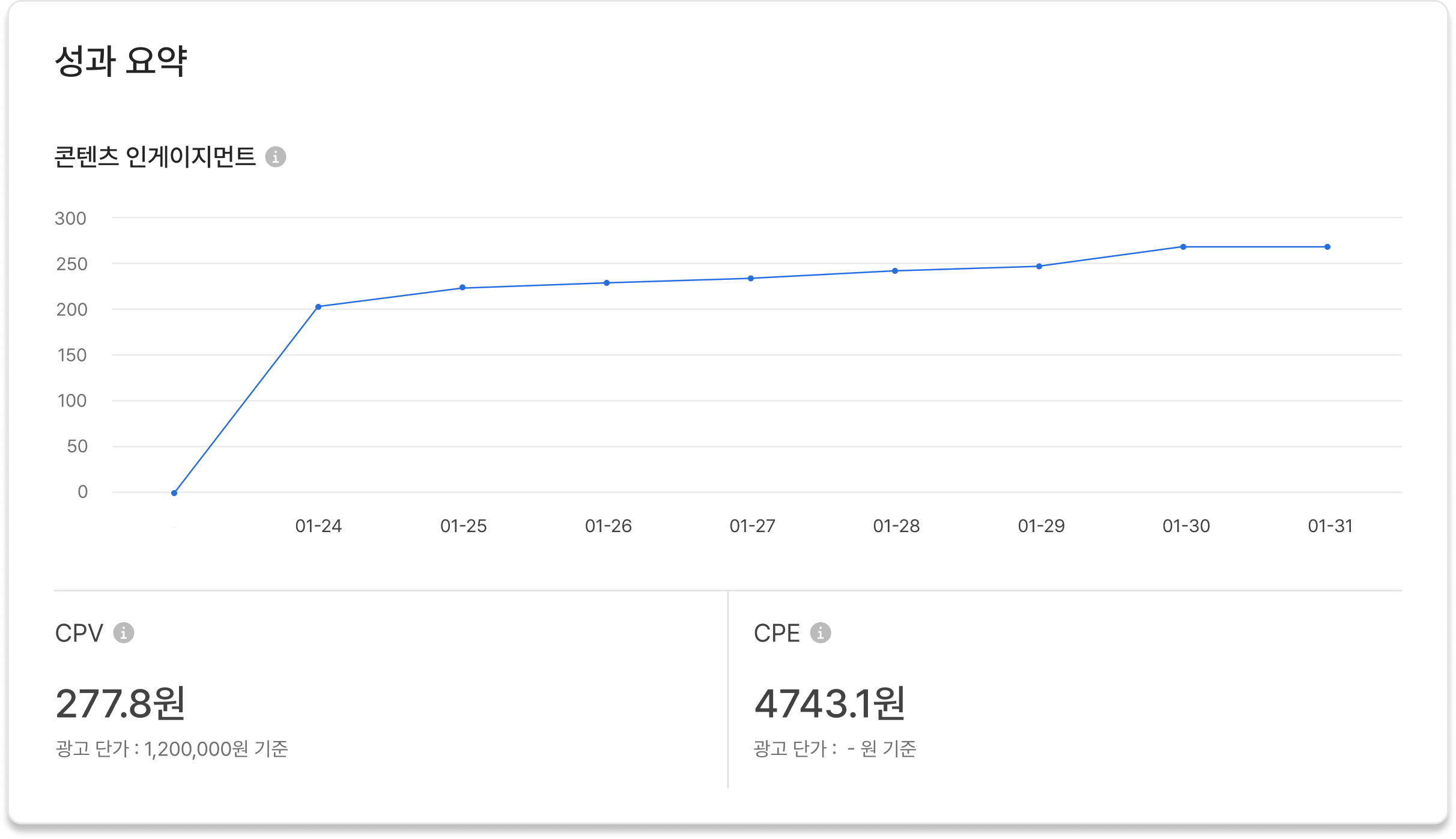Click the 01-29 x-axis date label
1456x839 pixels.
point(1042,526)
